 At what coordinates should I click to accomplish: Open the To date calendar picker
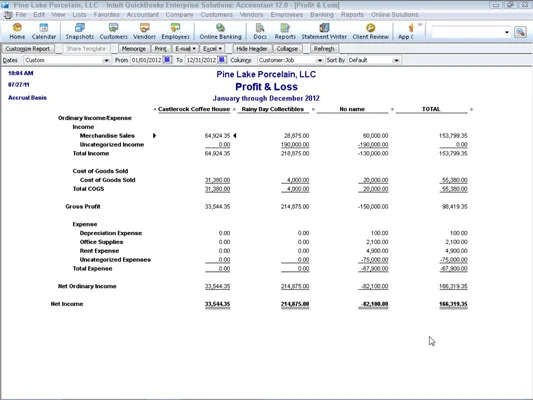click(222, 60)
